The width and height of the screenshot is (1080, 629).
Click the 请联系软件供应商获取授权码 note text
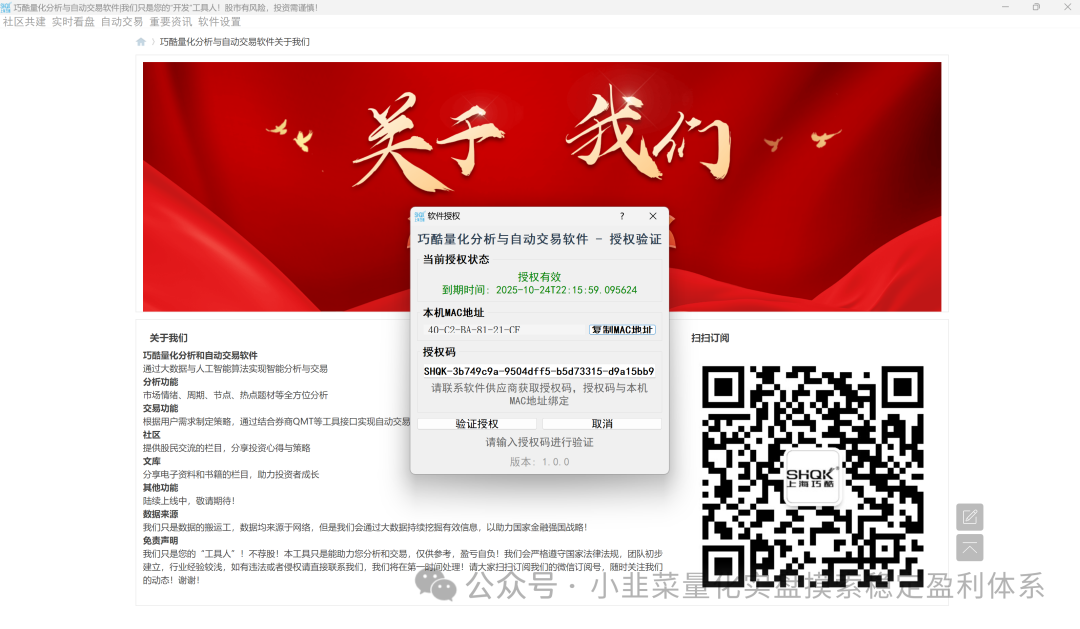click(x=539, y=395)
